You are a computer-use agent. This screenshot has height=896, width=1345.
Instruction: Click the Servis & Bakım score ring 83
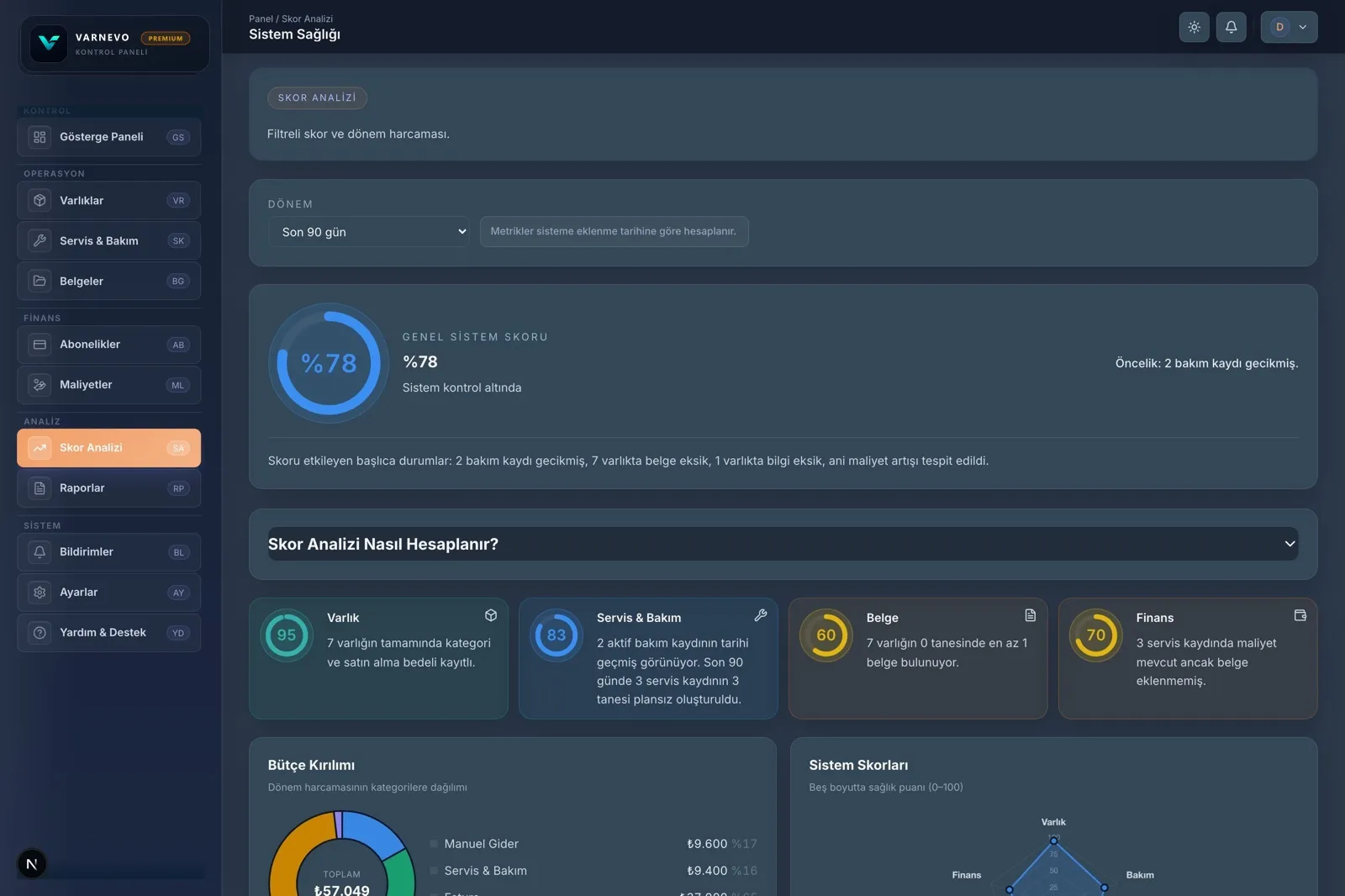556,635
